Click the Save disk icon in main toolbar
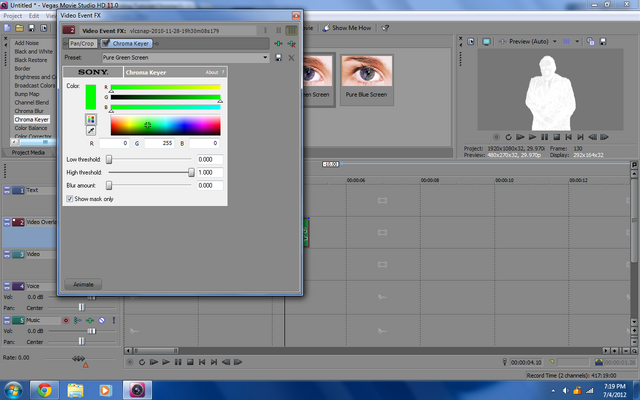This screenshot has width=640, height=400. [x=31, y=28]
